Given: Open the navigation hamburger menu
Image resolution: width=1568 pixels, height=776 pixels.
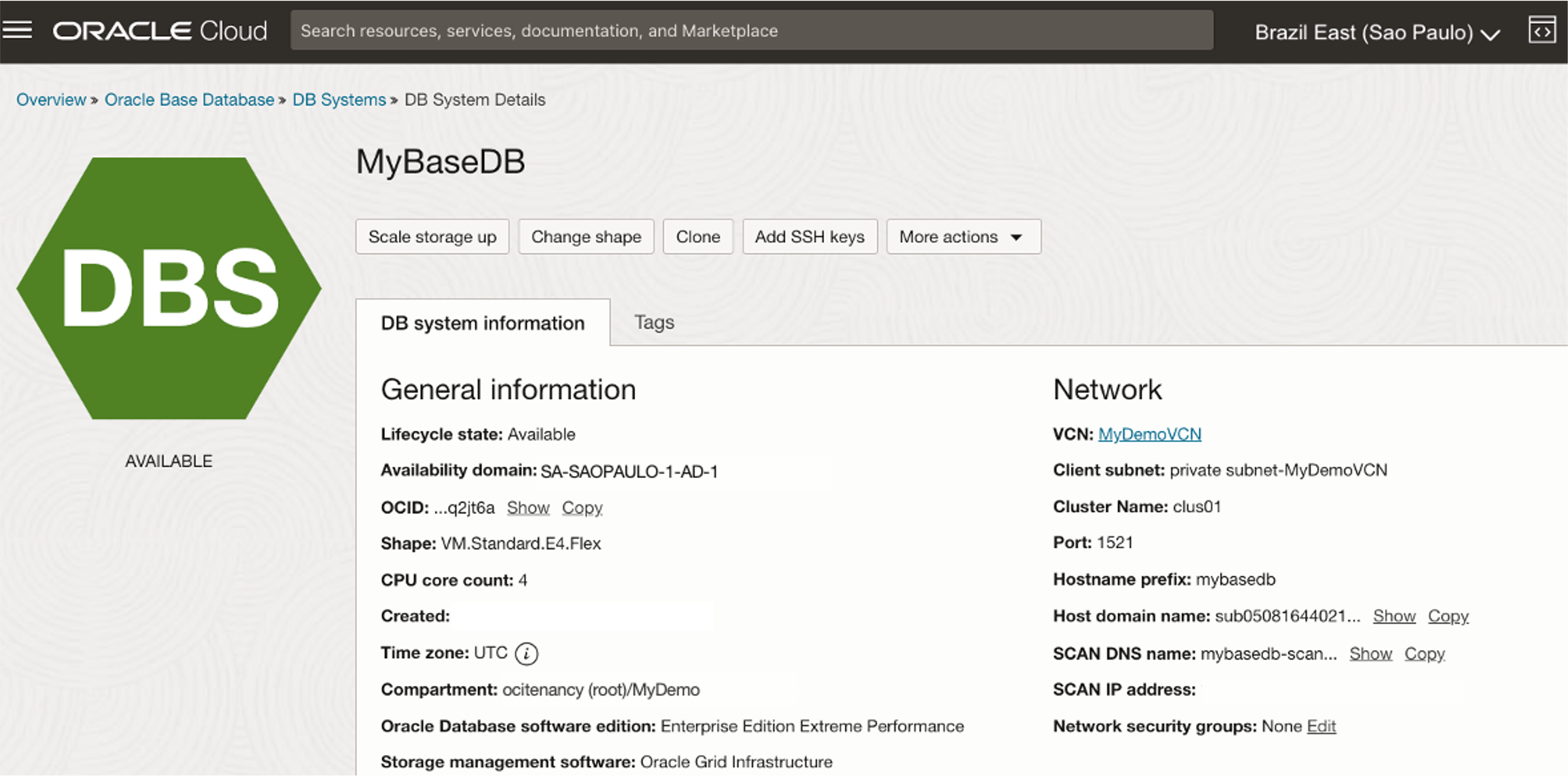Looking at the screenshot, I should pos(18,30).
